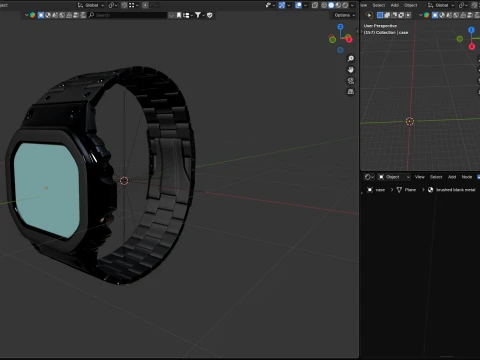Click the pan hand icon in main viewport
The height and width of the screenshot is (360, 480).
coord(351,70)
